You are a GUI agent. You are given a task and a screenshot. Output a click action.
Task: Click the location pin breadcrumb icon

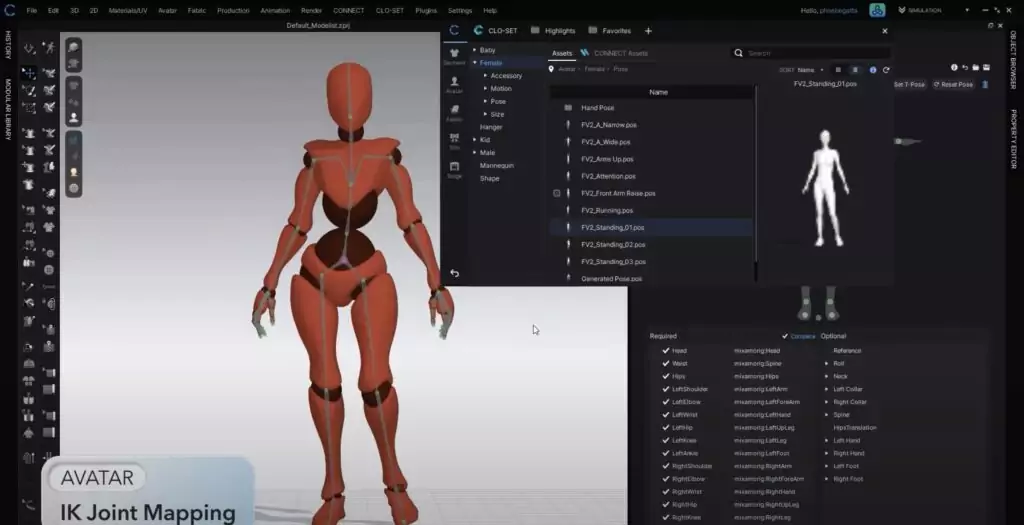pyautogui.click(x=551, y=69)
